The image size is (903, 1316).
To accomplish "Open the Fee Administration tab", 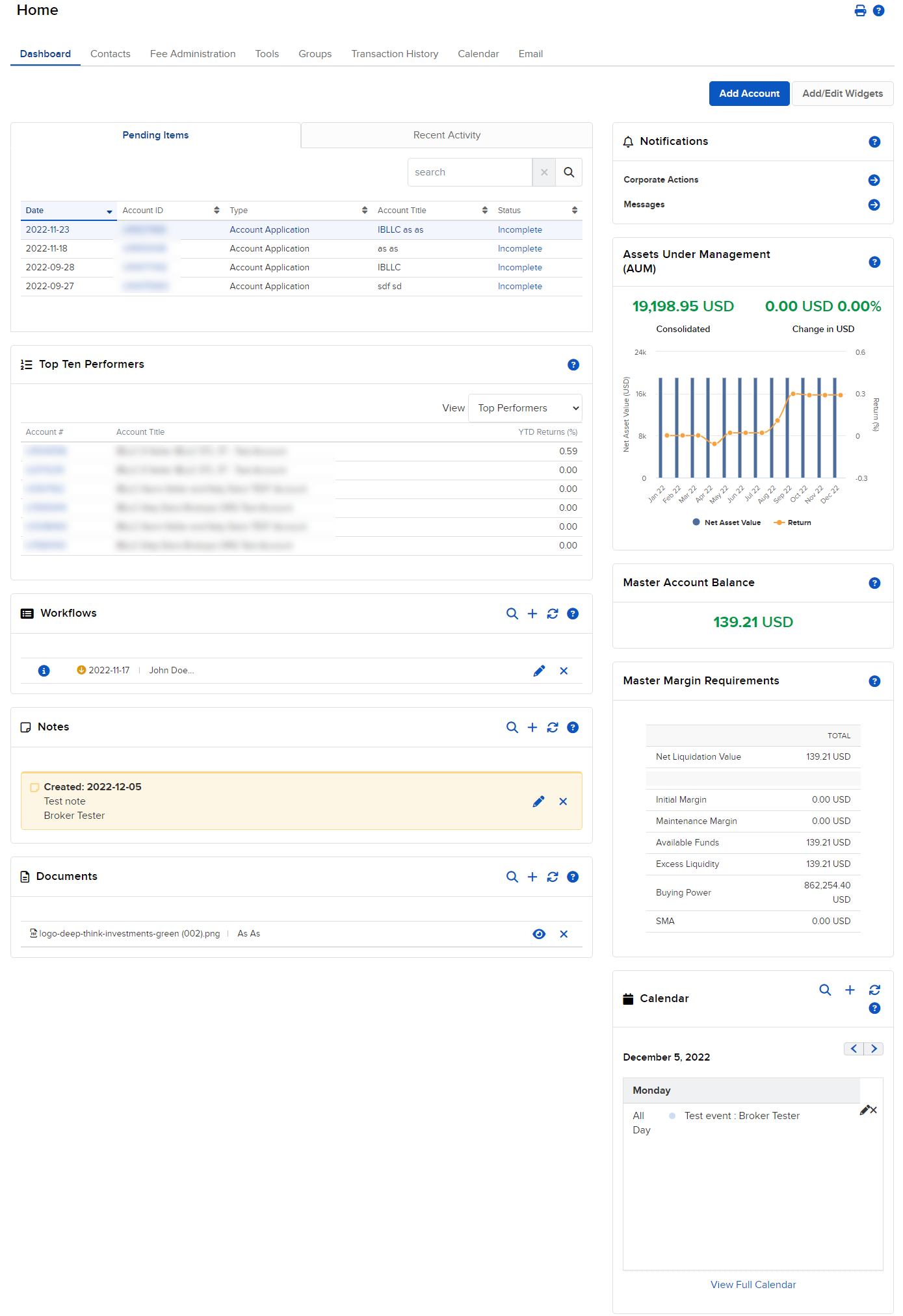I will coord(192,54).
